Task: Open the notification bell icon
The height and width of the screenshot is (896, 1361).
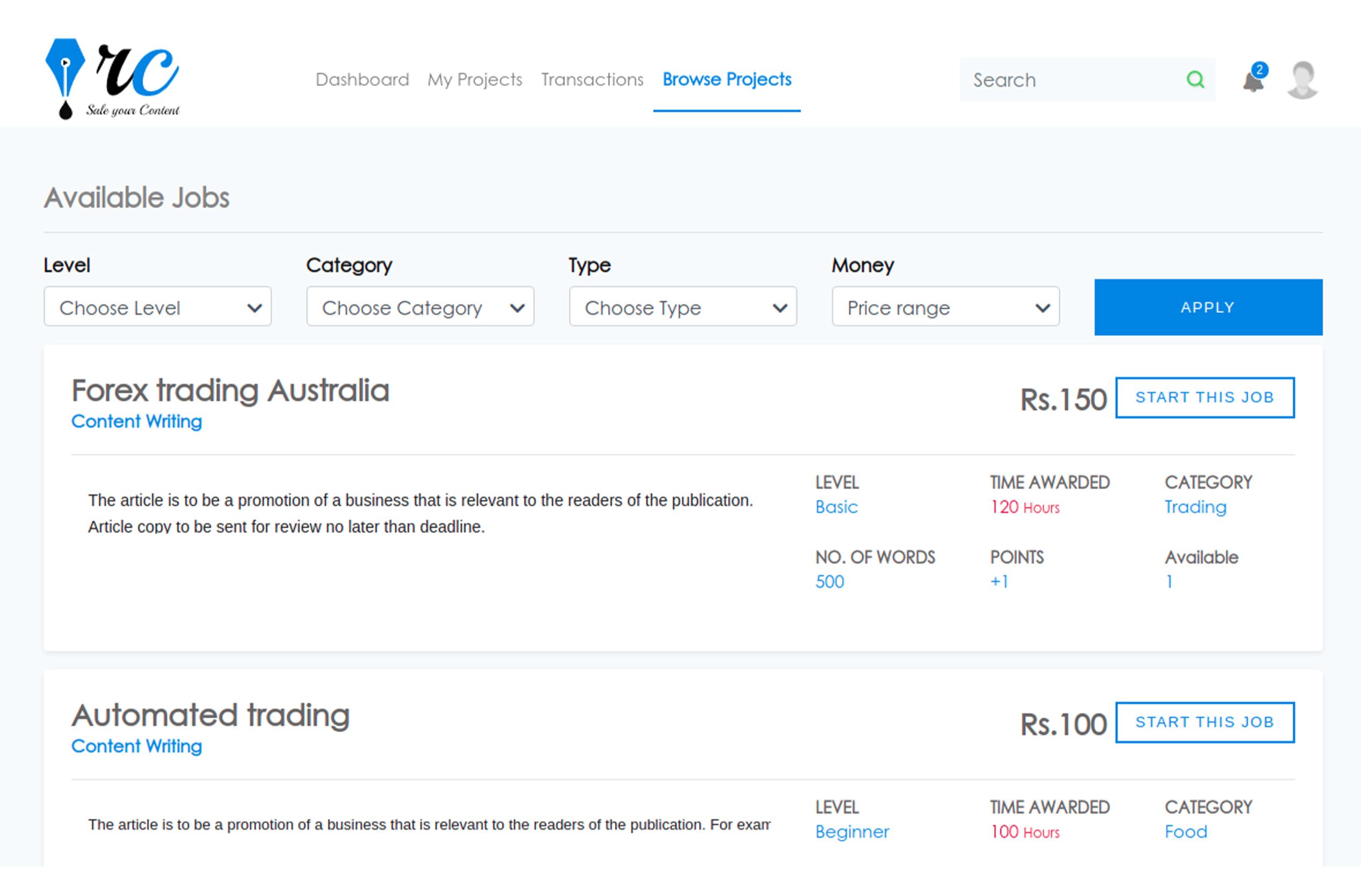Action: pos(1251,83)
